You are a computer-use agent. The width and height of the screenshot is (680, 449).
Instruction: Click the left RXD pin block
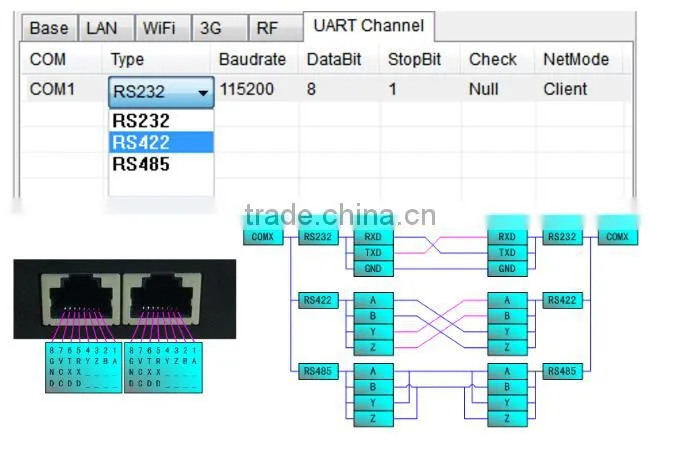click(373, 237)
